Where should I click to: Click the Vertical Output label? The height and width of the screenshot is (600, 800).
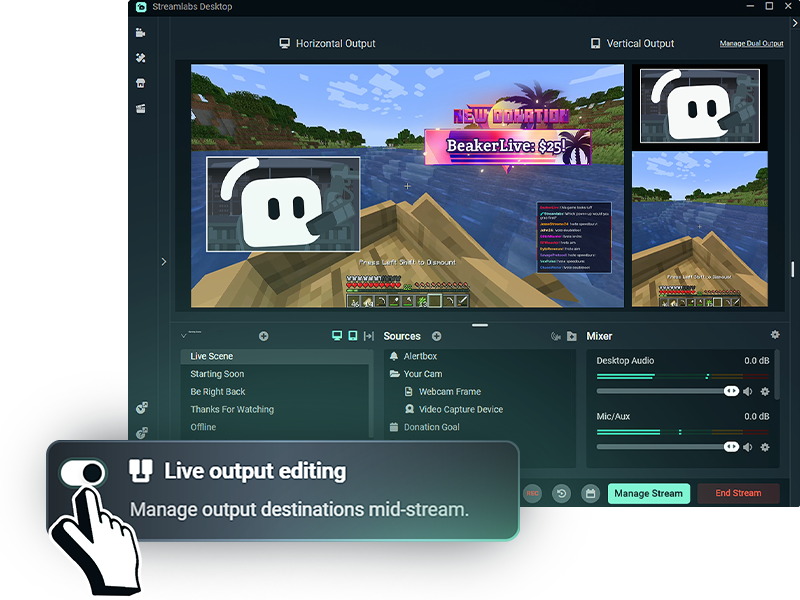coord(640,43)
